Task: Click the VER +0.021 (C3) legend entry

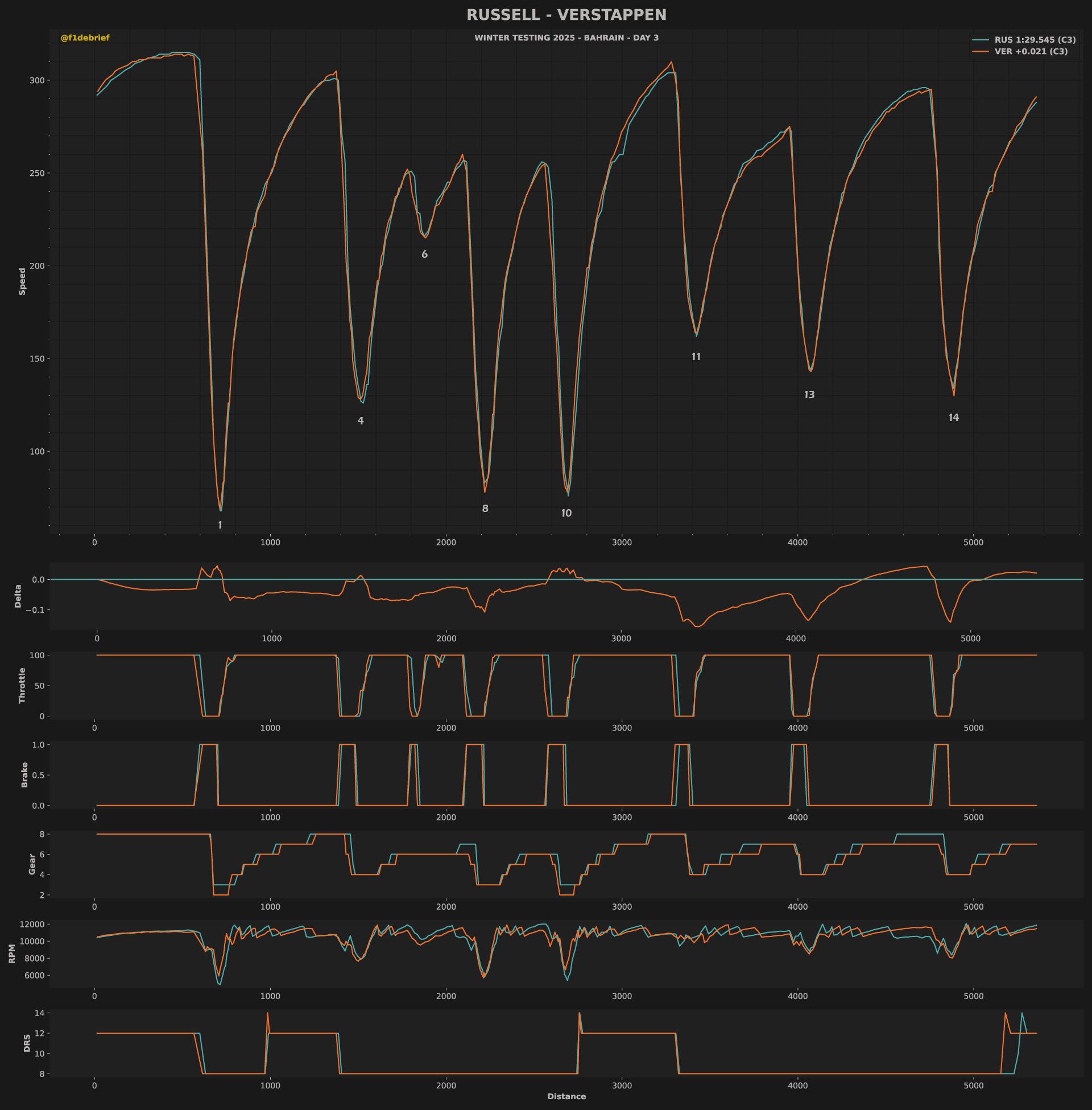Action: point(1020,52)
